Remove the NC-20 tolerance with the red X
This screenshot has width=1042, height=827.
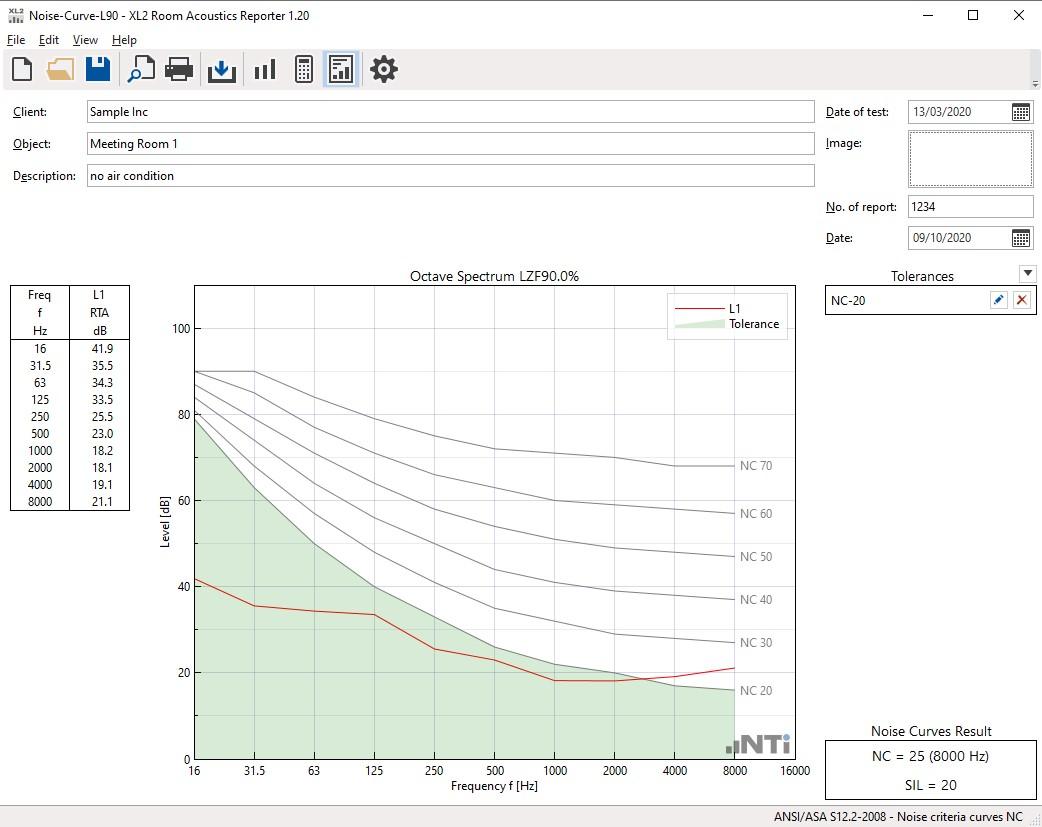point(1021,300)
